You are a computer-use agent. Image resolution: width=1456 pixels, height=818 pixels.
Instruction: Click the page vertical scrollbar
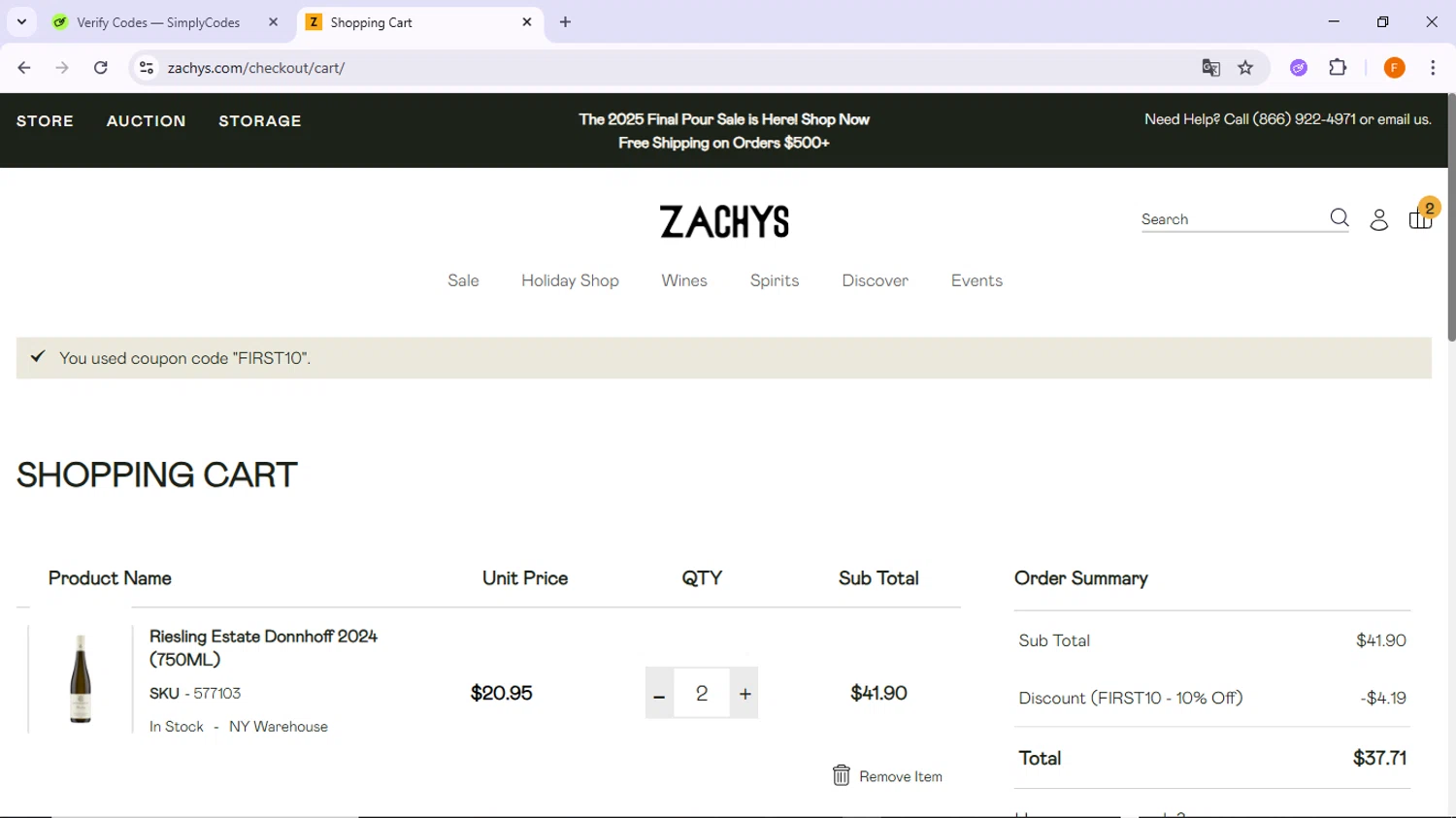coord(1451,218)
